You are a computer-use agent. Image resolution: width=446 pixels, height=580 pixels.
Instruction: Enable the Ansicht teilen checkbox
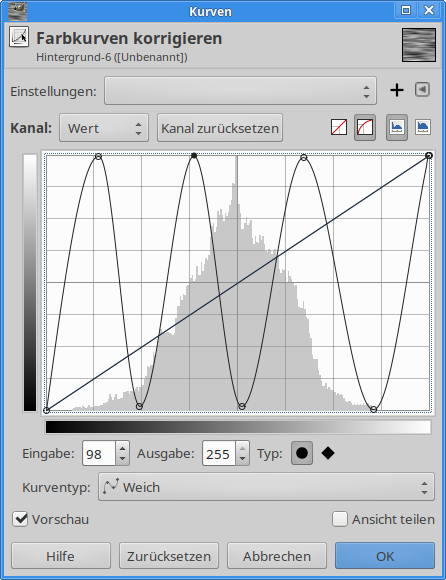339,519
